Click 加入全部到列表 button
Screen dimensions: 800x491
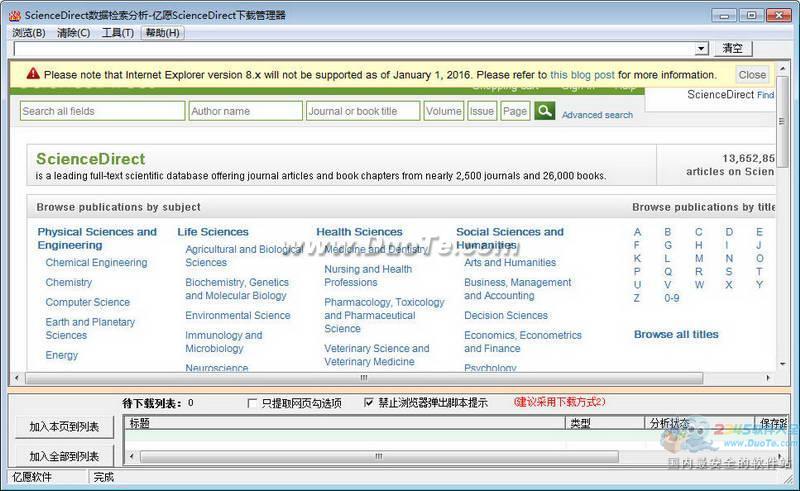point(64,456)
